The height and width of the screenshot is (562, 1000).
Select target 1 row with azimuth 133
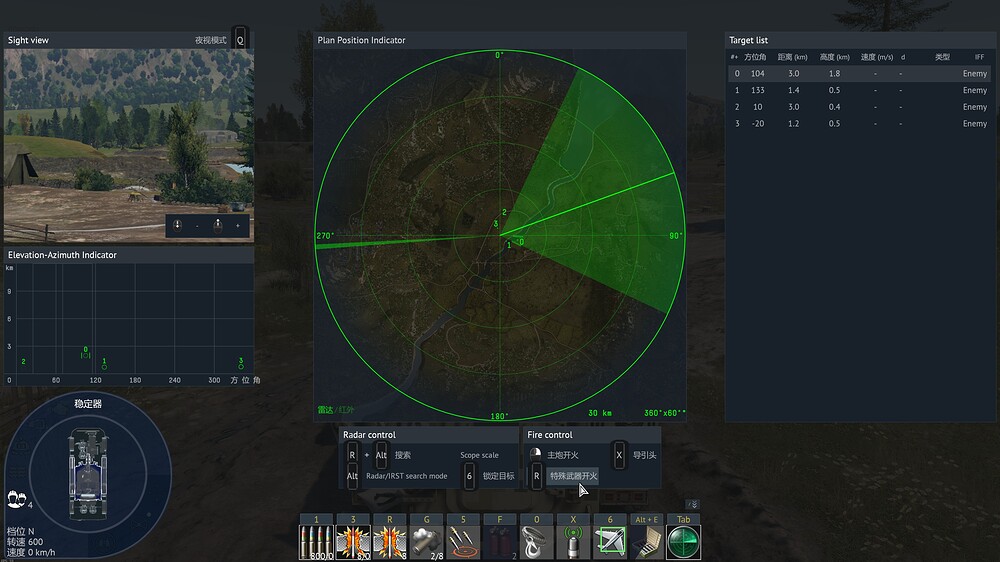pyautogui.click(x=860, y=90)
